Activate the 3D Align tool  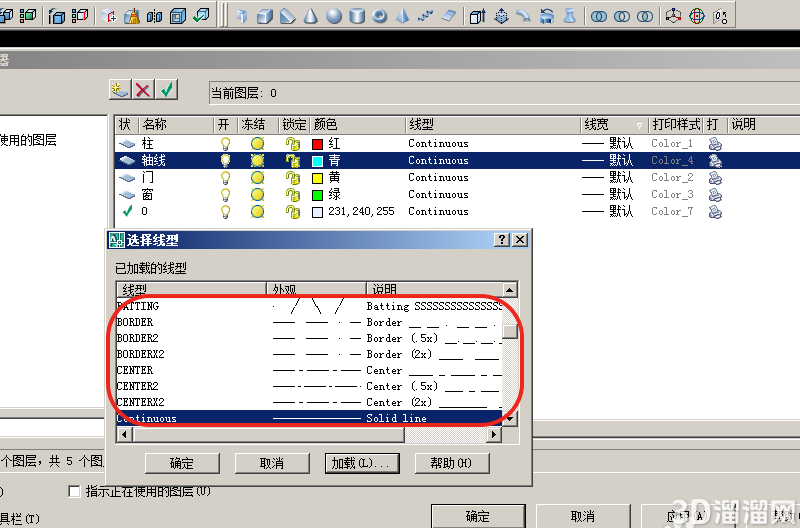point(720,16)
